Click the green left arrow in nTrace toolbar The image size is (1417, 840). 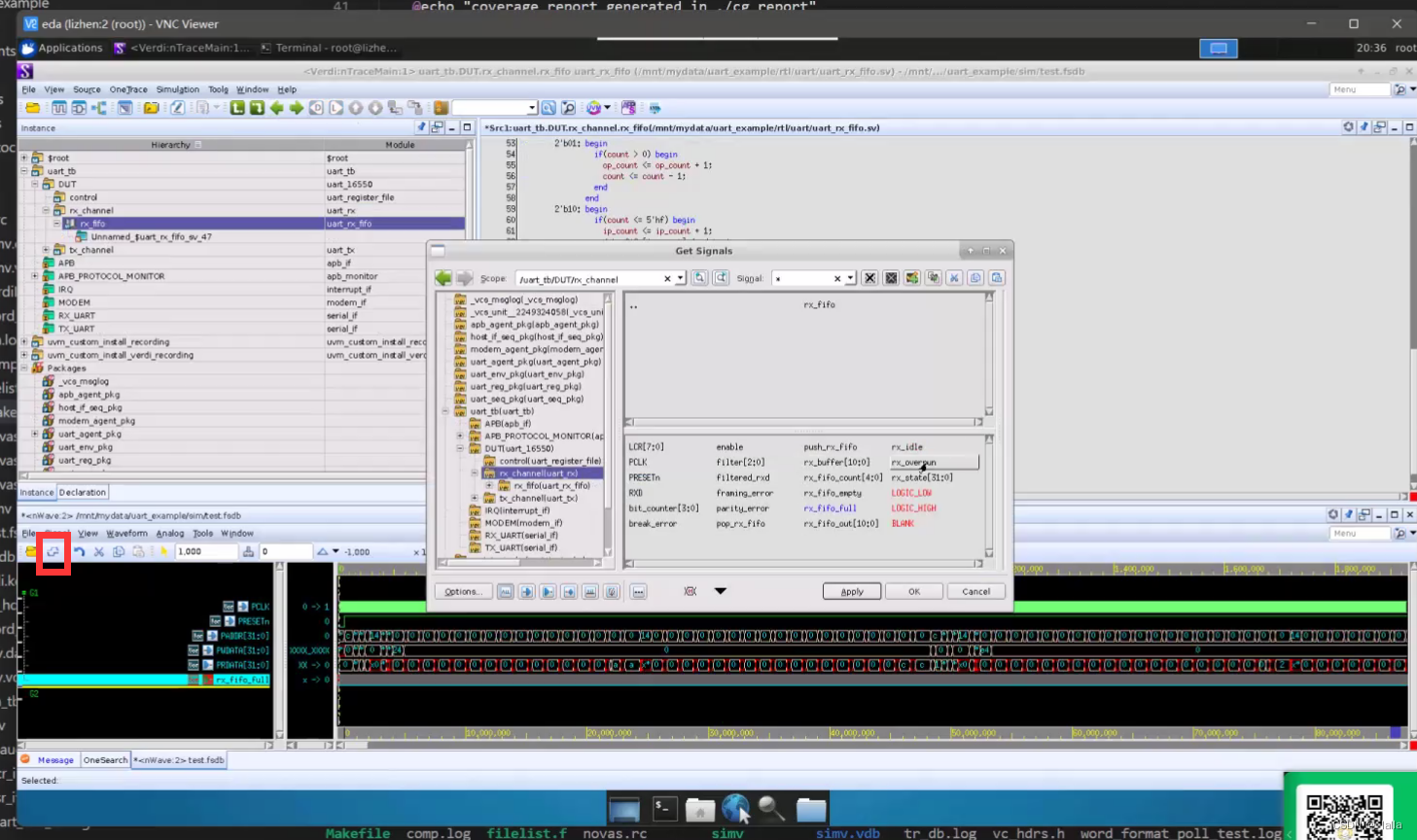pos(277,108)
